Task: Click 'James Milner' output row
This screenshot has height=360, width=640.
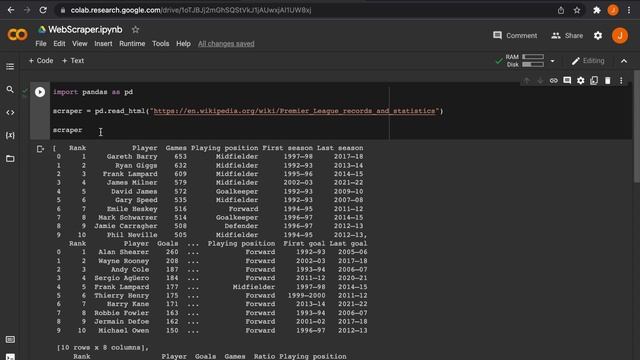Action: pyautogui.click(x=210, y=182)
